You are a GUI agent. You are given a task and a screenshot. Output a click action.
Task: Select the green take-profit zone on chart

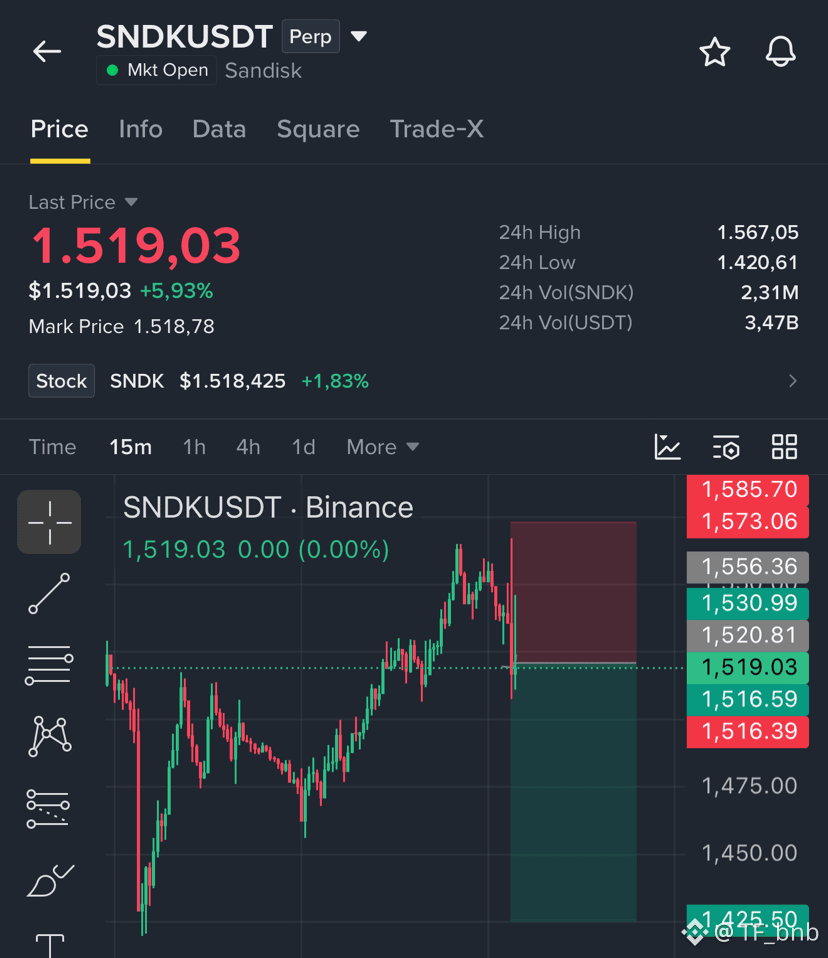click(574, 792)
